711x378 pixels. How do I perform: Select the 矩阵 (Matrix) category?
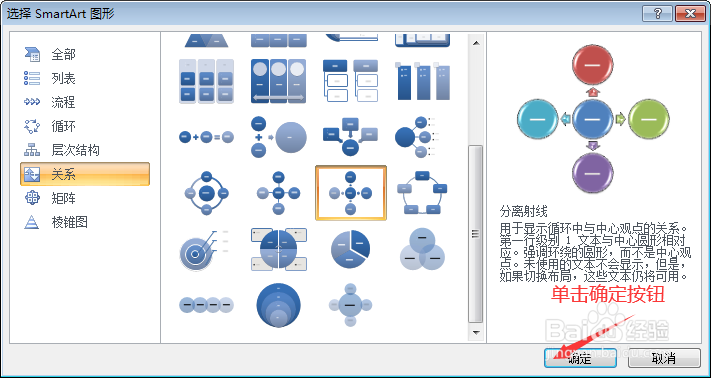(85, 199)
